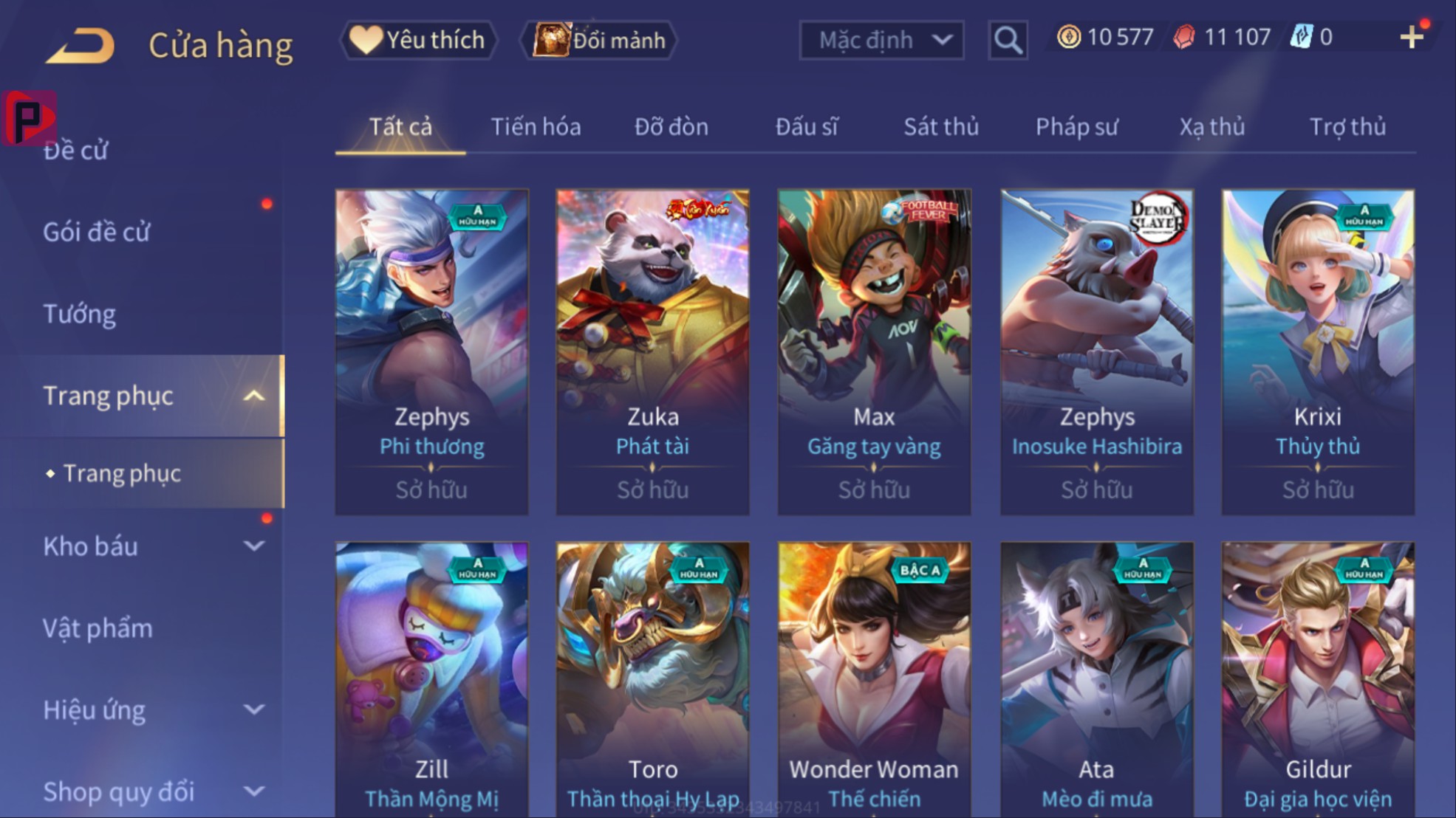The height and width of the screenshot is (818, 1456).
Task: Open the Mặc định sort dropdown
Action: pos(881,40)
